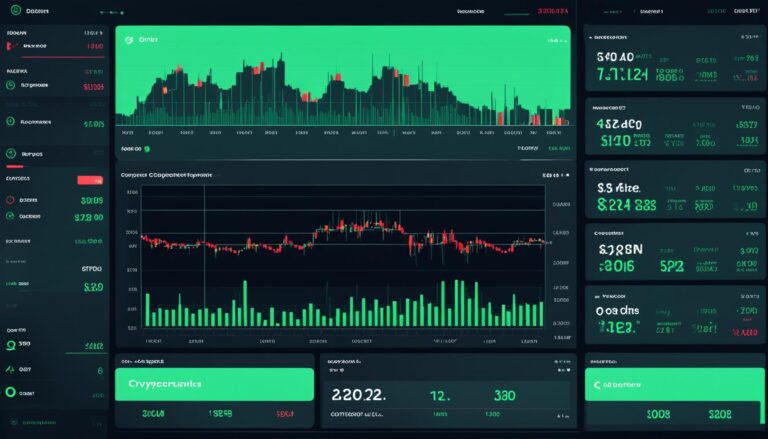Click the green Q icon beside 590

10,345
